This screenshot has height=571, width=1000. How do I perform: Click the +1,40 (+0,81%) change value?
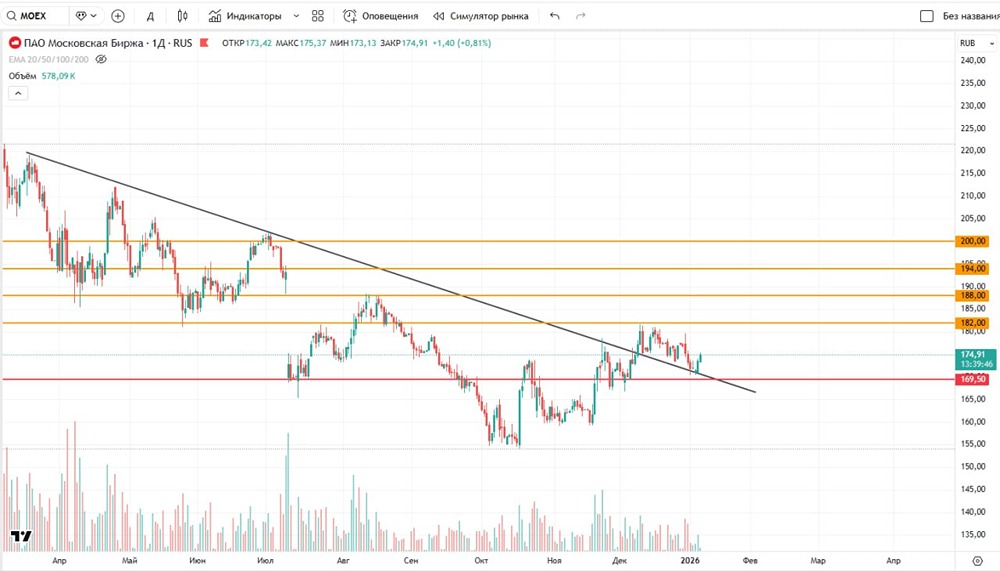click(x=462, y=43)
